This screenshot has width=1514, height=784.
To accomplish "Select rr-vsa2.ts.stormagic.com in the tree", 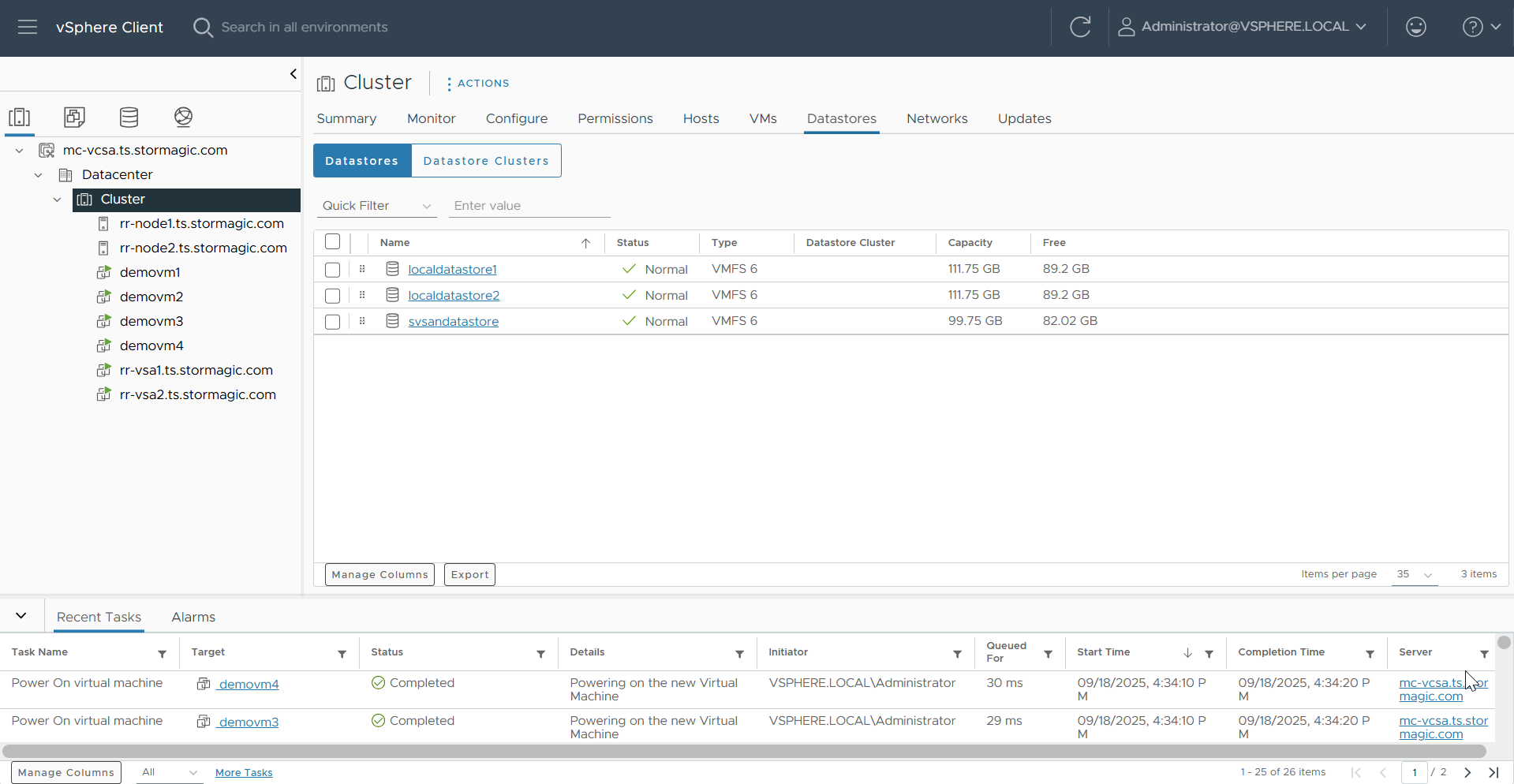I will tap(198, 395).
